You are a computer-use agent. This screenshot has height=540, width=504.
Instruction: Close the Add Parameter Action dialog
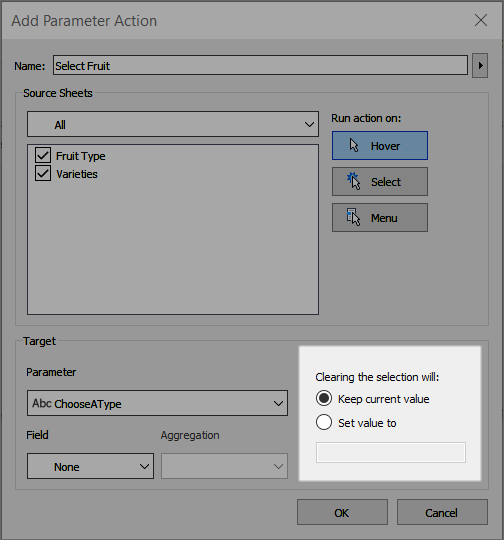click(x=481, y=20)
